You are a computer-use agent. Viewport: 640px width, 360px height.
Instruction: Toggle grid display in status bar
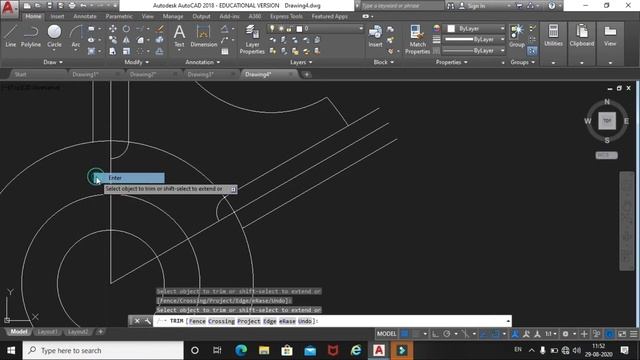tap(404, 334)
